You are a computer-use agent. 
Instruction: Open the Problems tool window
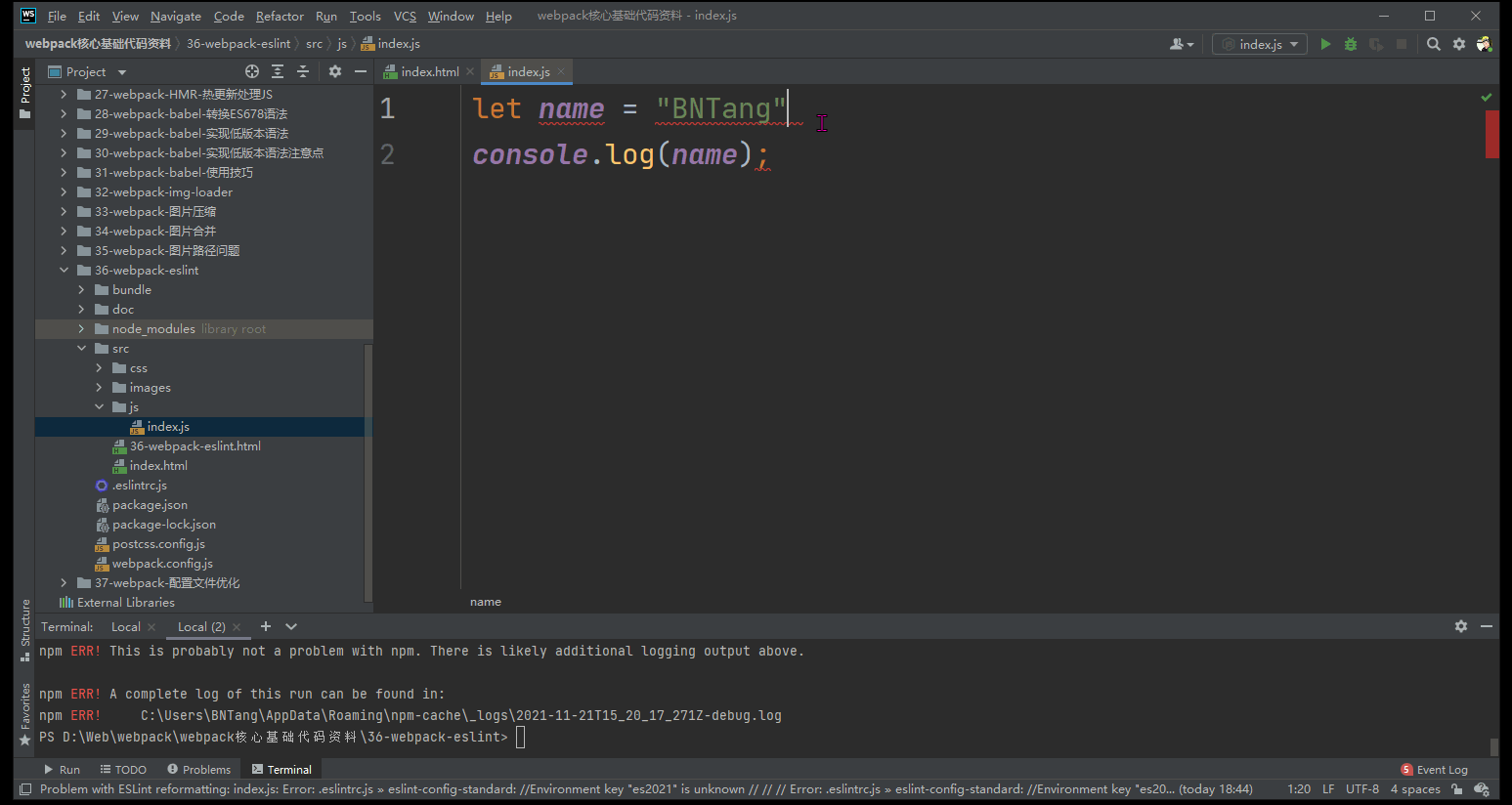pos(198,770)
